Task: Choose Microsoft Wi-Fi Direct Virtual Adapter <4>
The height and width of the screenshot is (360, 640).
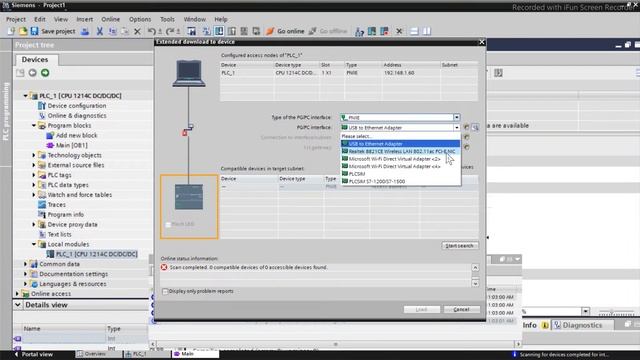Action: click(400, 167)
